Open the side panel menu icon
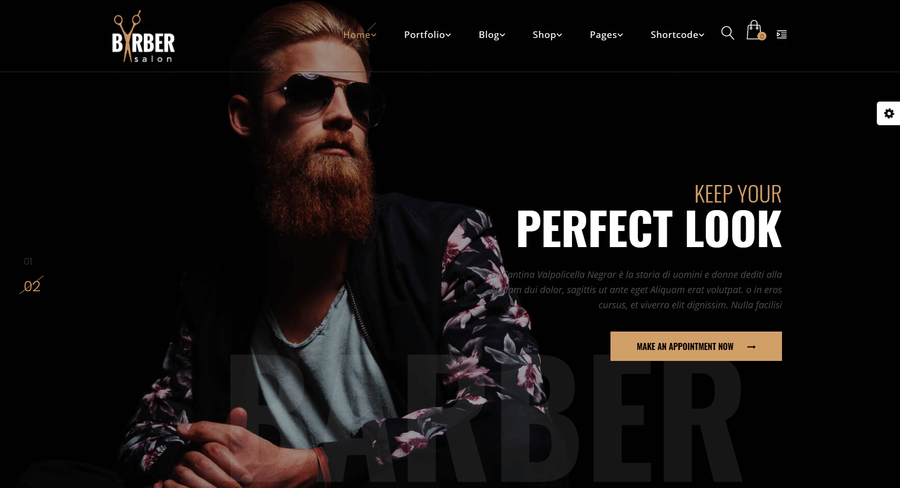Image resolution: width=900 pixels, height=488 pixels. [x=781, y=34]
